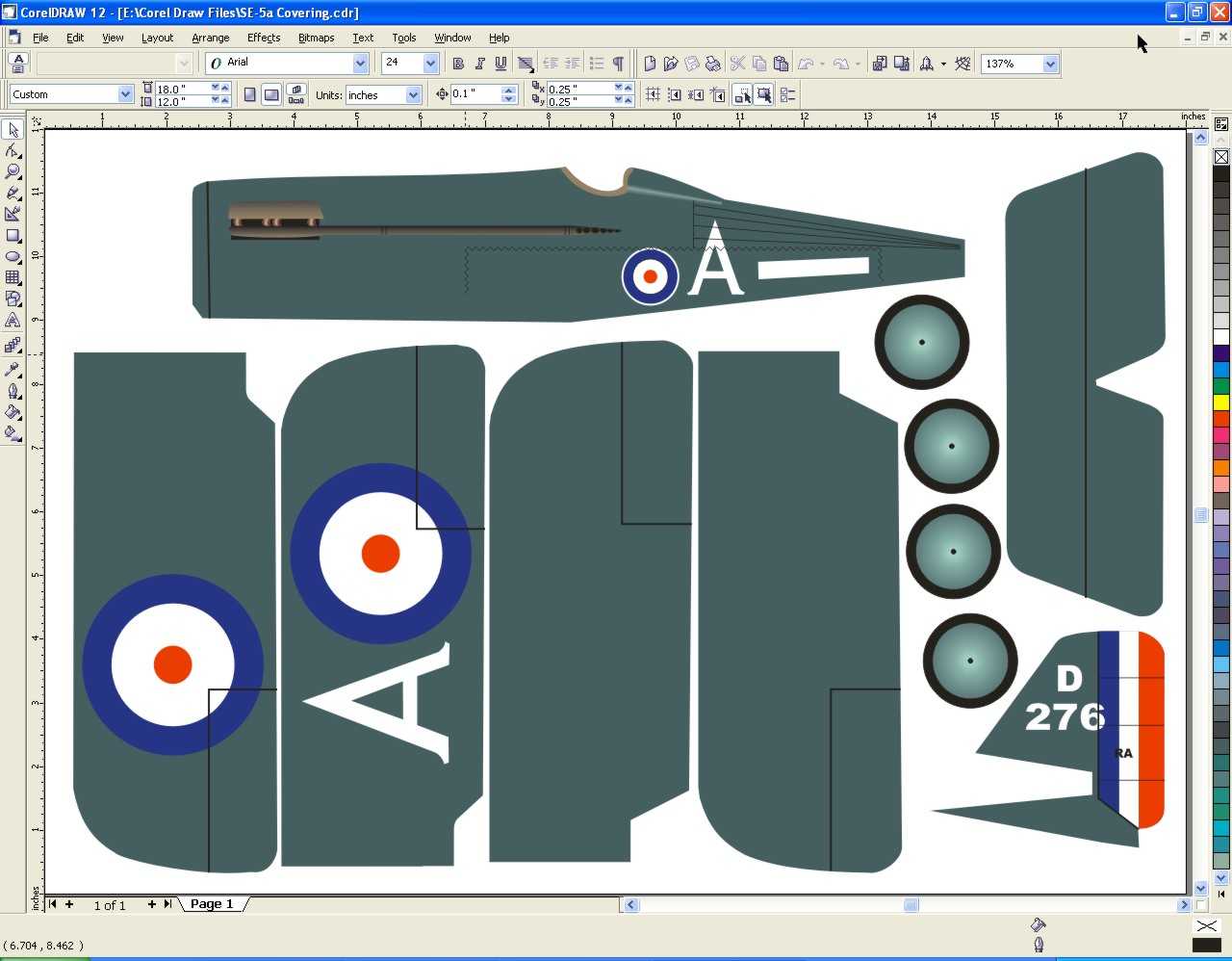Open the text alignment dropdown
This screenshot has width=1232, height=961.
(x=526, y=64)
